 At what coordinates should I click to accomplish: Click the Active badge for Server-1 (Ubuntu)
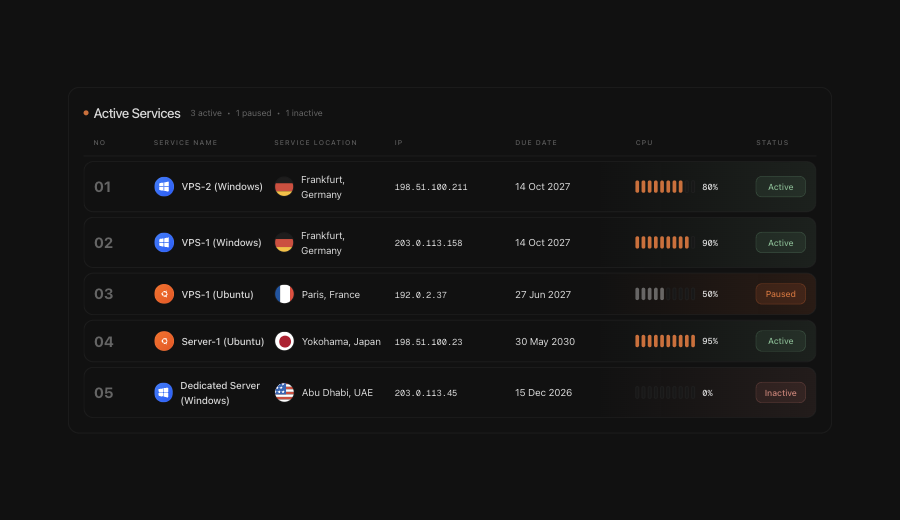781,341
